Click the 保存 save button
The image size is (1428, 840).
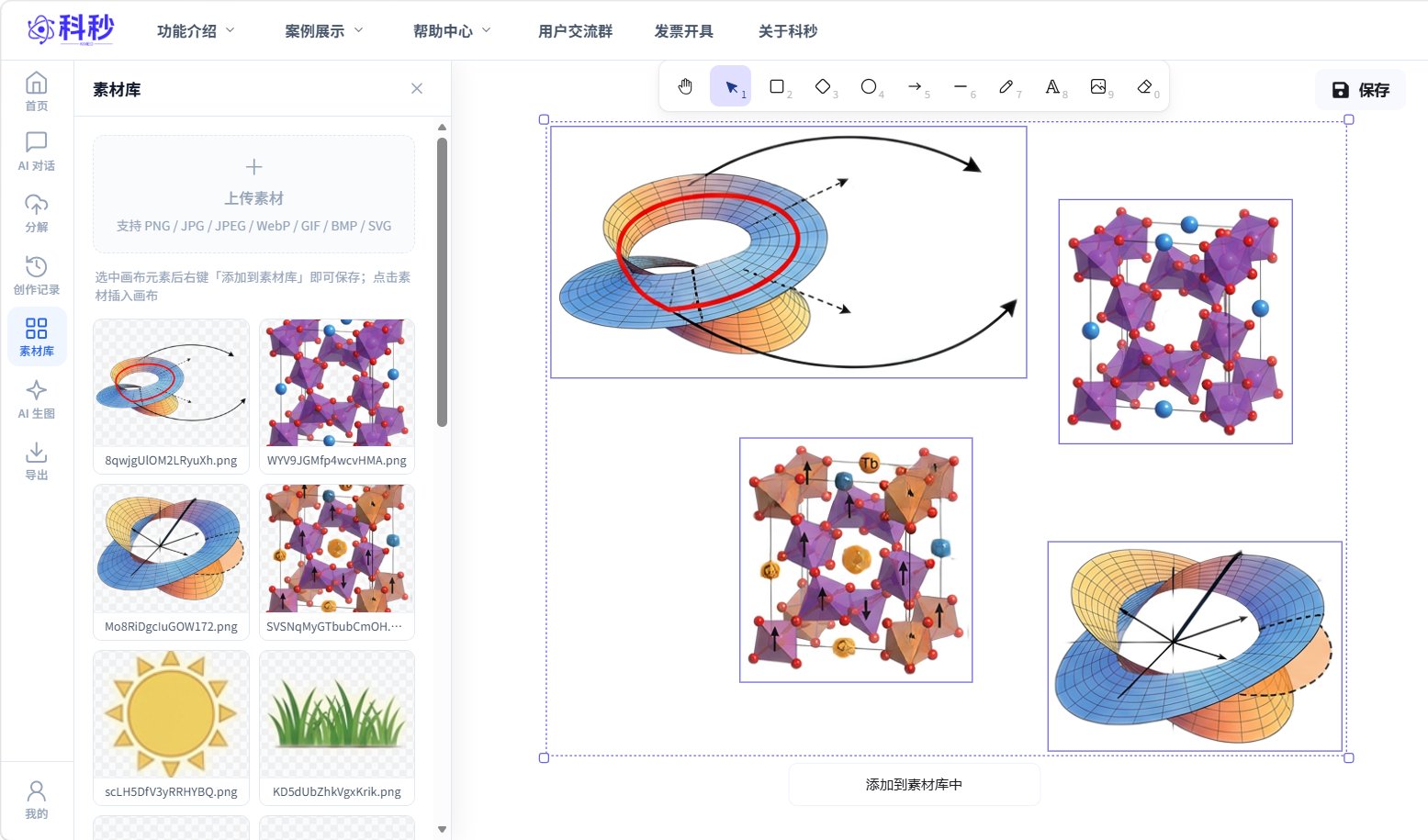click(x=1360, y=90)
